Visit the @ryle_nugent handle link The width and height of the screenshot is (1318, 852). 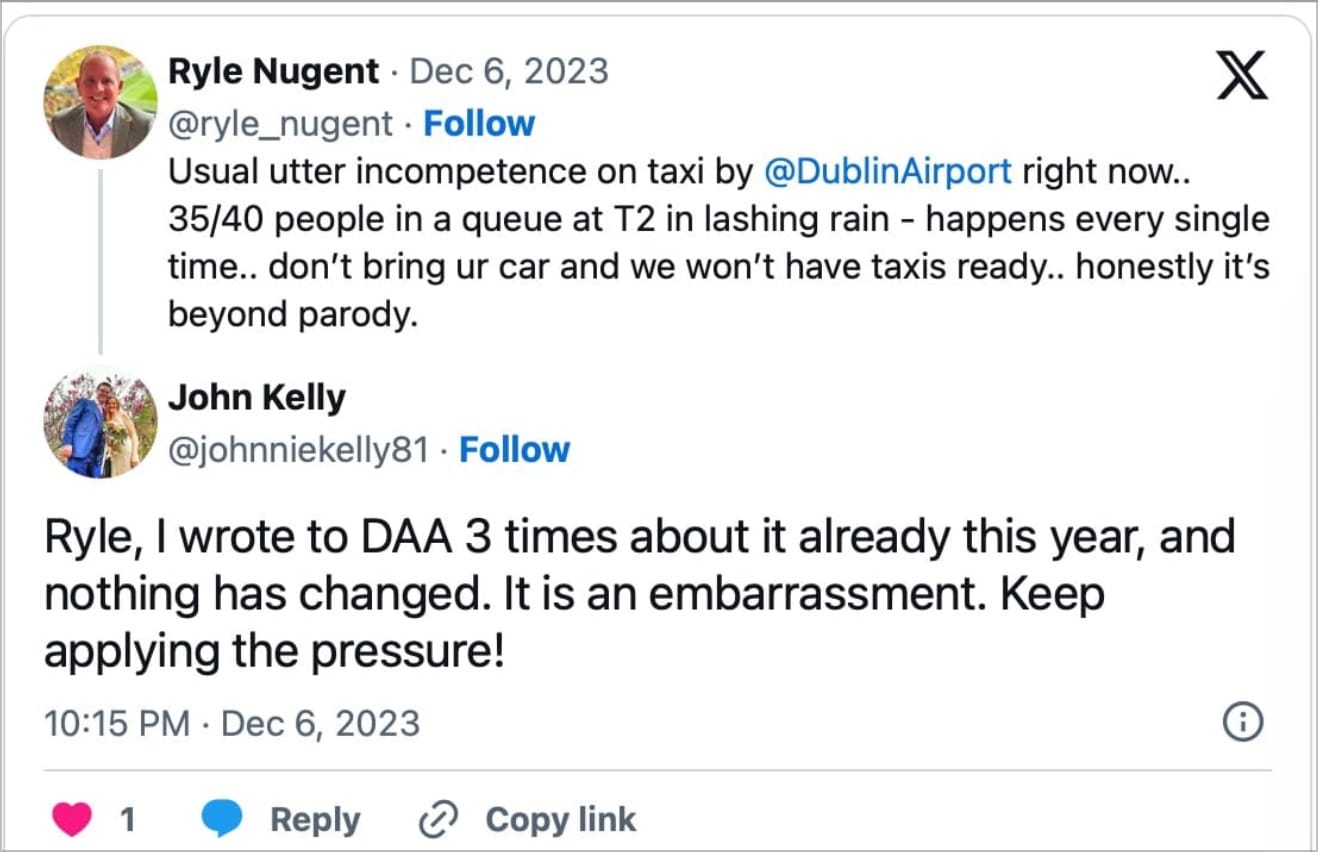281,123
